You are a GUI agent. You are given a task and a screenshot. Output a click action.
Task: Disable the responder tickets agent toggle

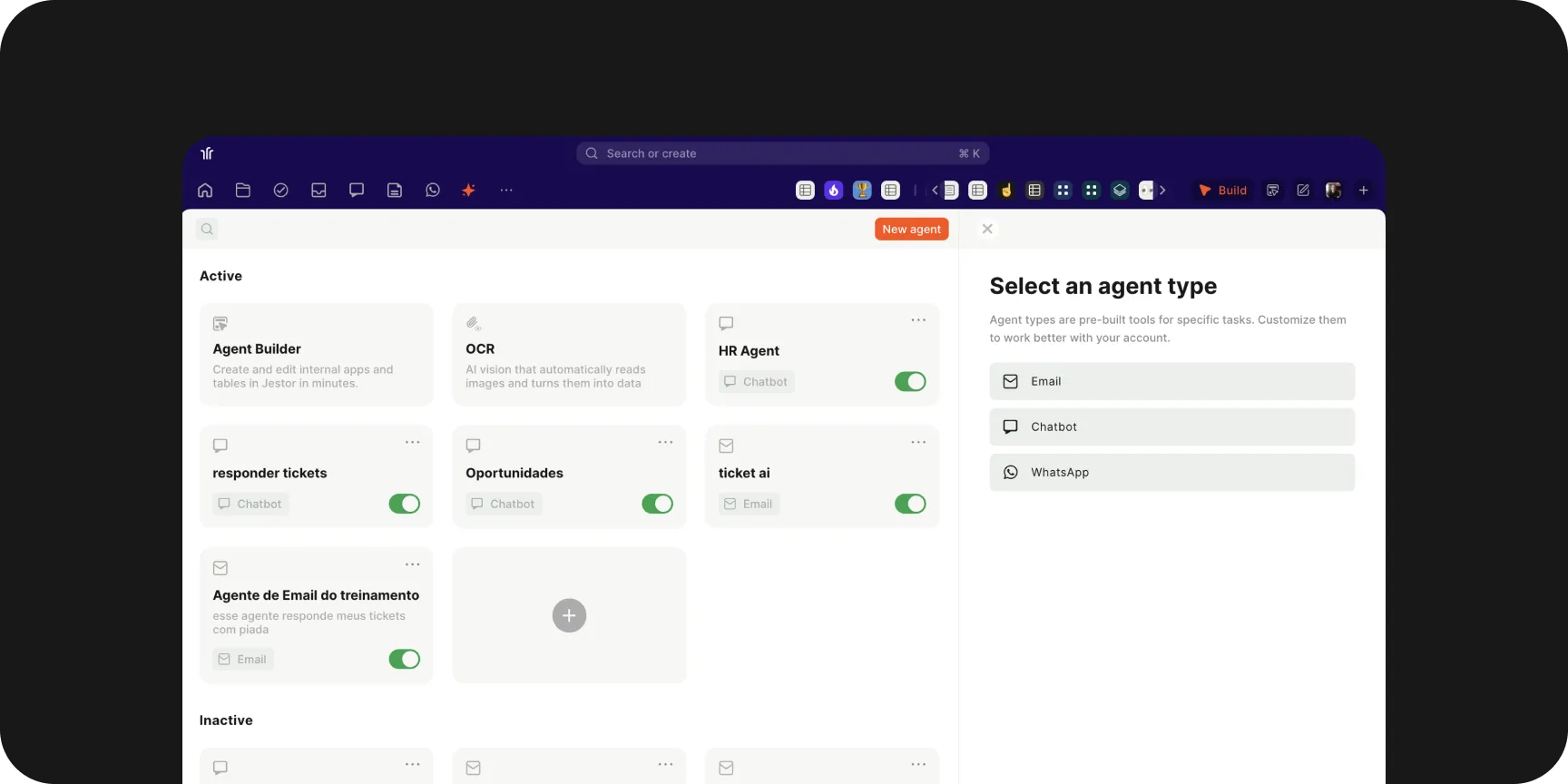click(x=405, y=504)
